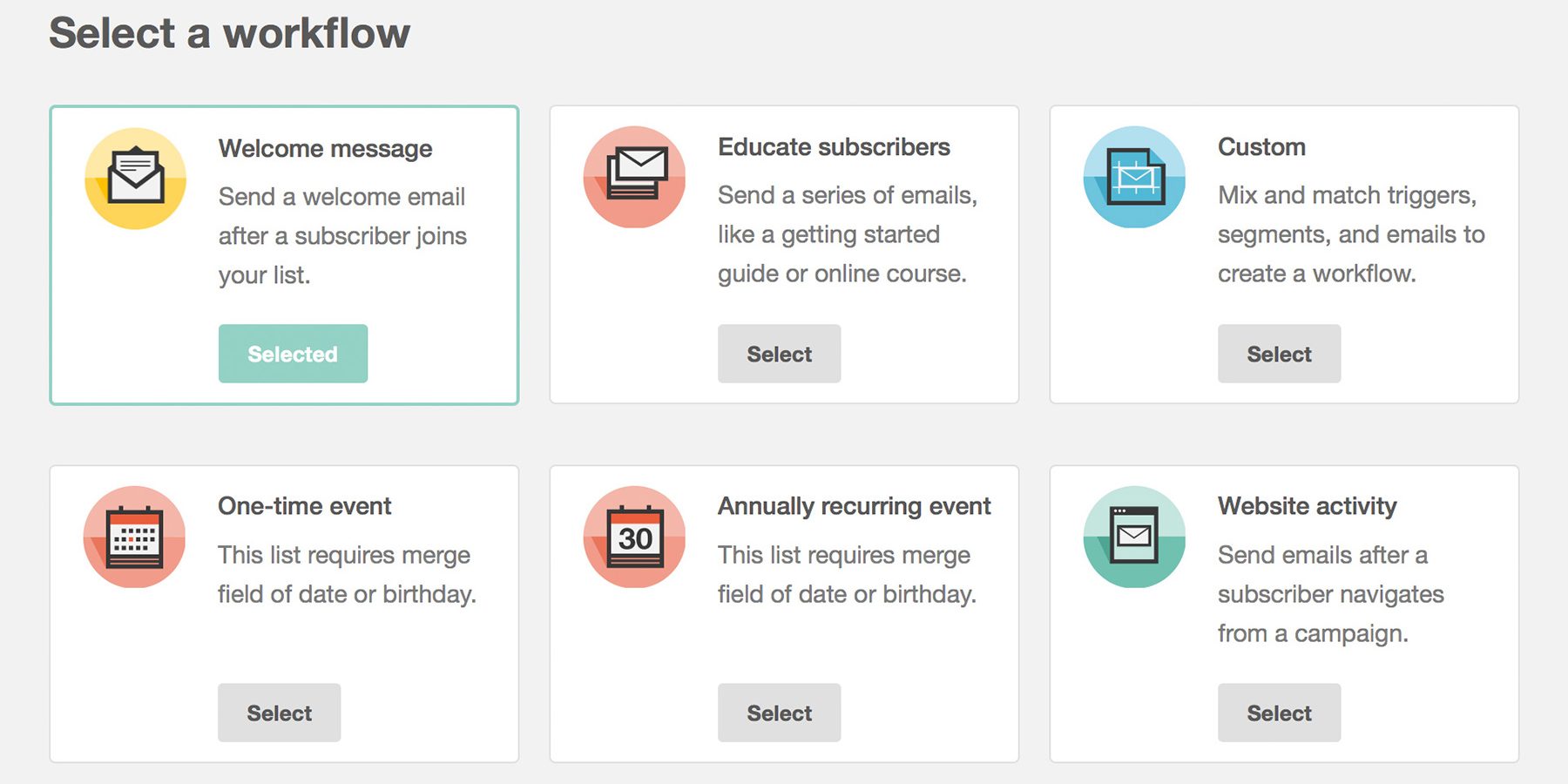Image resolution: width=1568 pixels, height=784 pixels.
Task: Click the Welcome message open envelope icon
Action: pos(135,177)
